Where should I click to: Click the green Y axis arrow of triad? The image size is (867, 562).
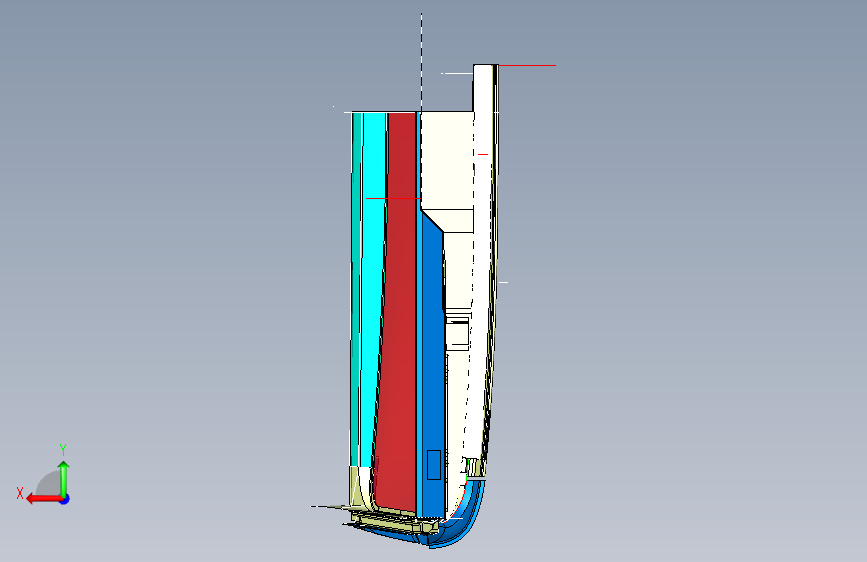[x=64, y=478]
